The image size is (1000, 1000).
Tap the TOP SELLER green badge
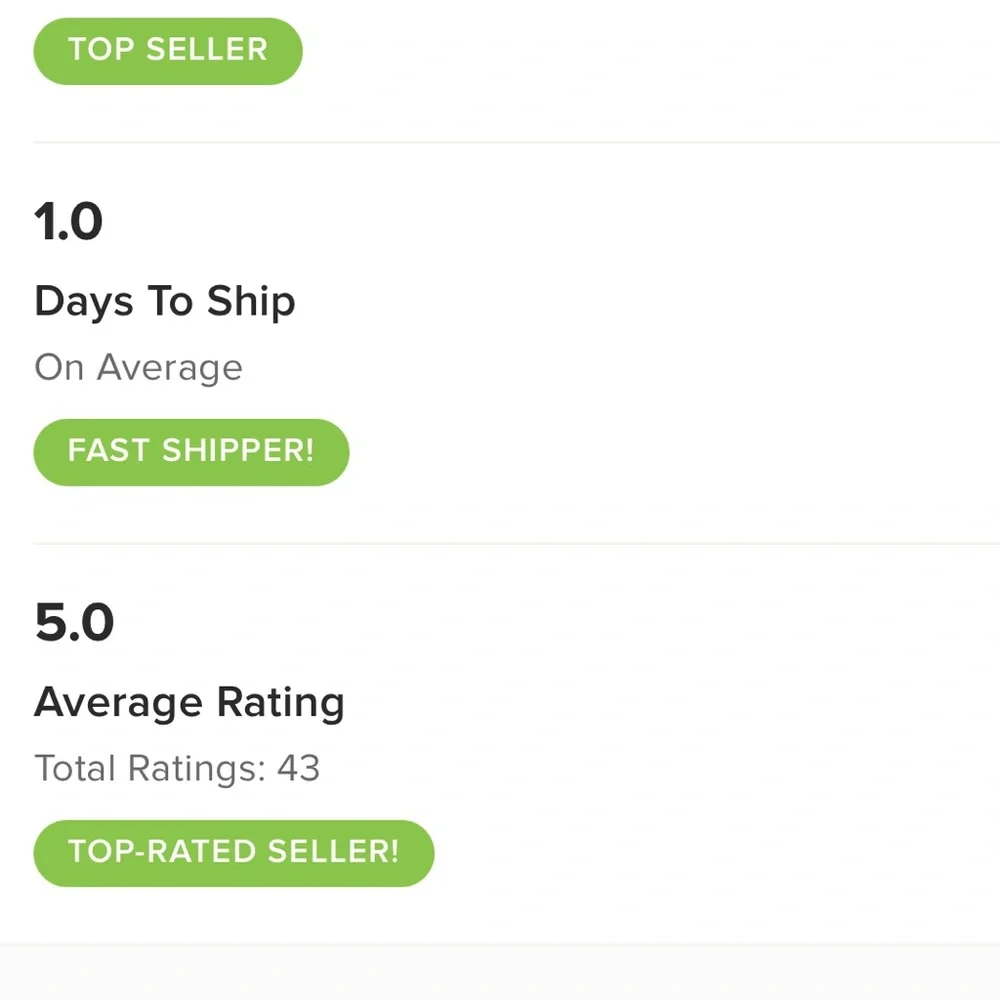168,50
